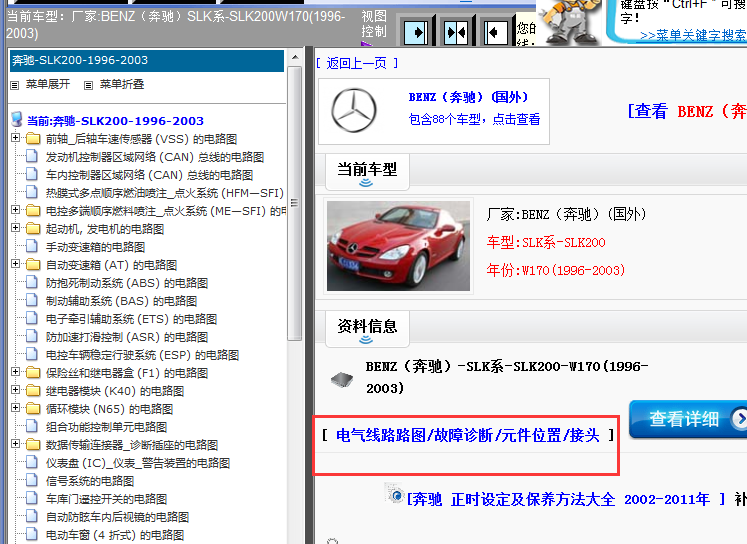Open 热膜式多点顺序燃油喷注 (HFM—SFI) item

coord(165,193)
